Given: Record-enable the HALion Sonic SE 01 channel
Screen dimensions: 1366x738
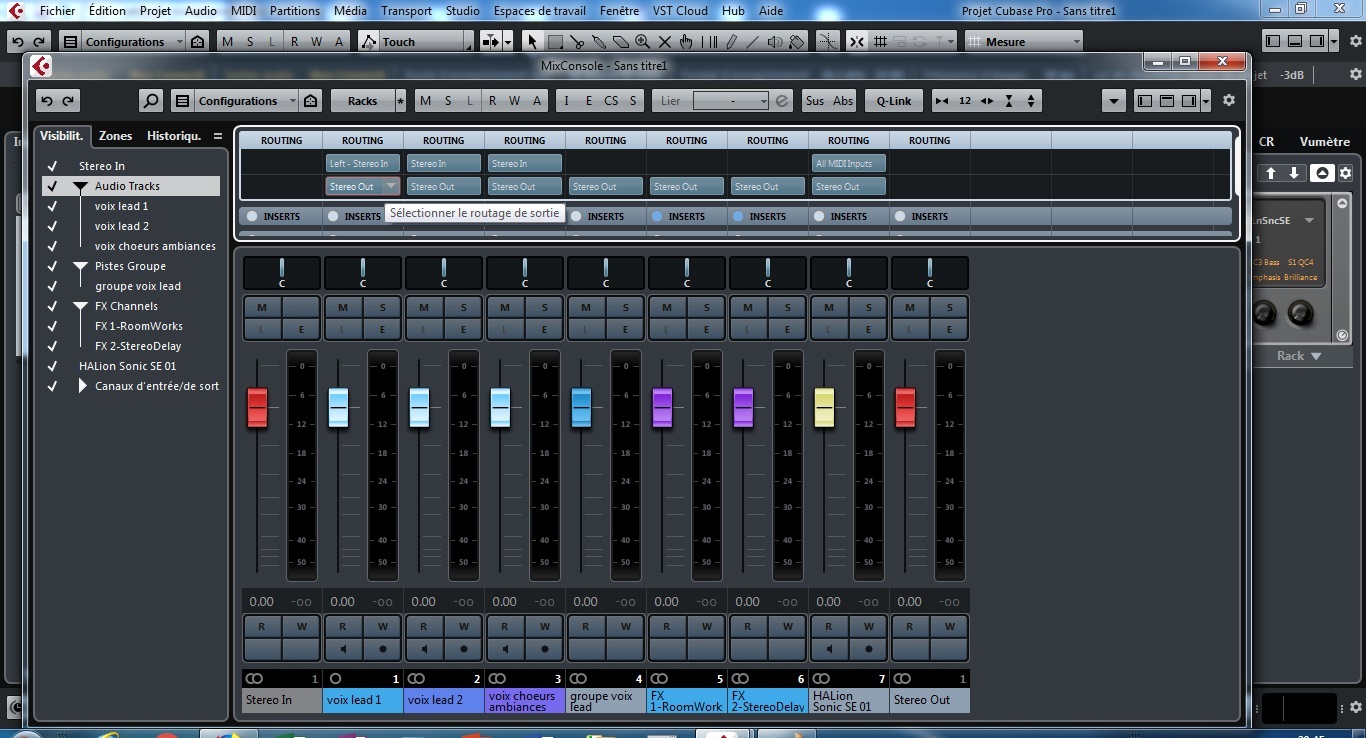Looking at the screenshot, I should [x=869, y=648].
